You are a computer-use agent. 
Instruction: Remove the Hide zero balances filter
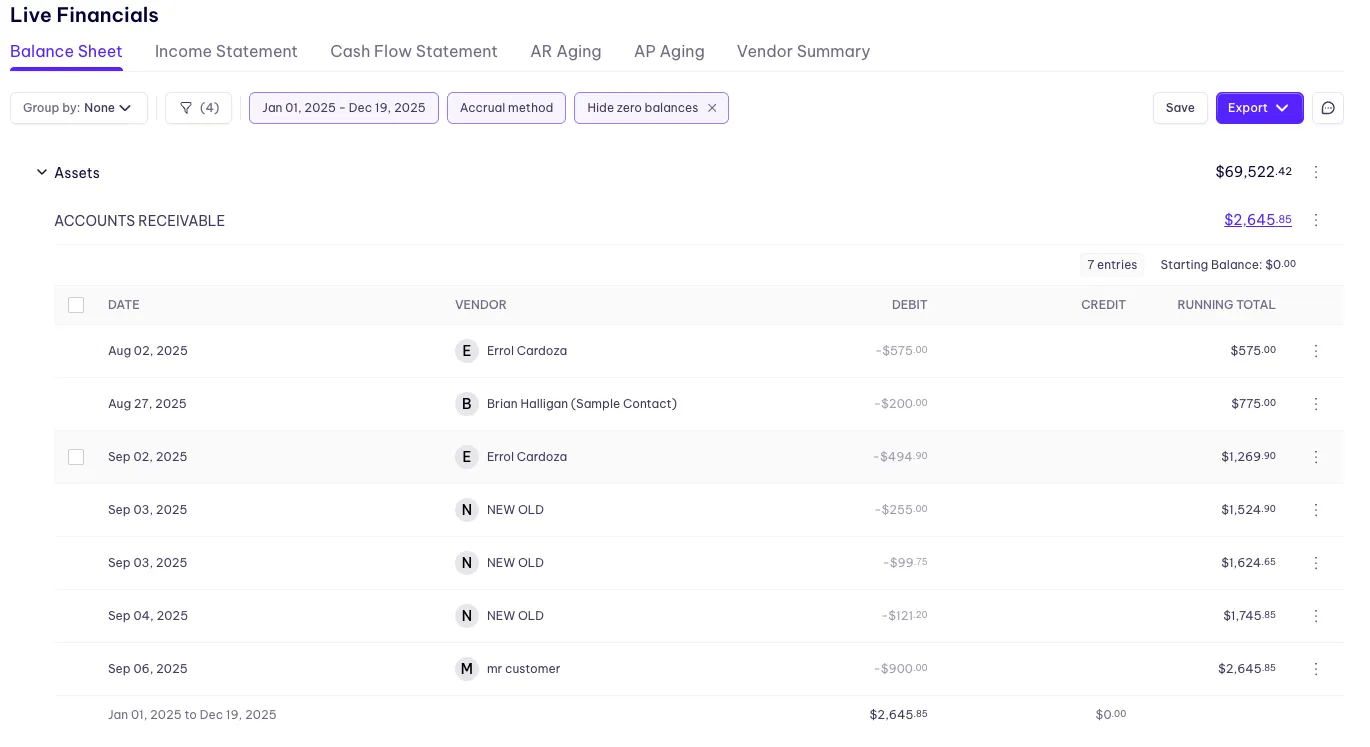point(712,108)
